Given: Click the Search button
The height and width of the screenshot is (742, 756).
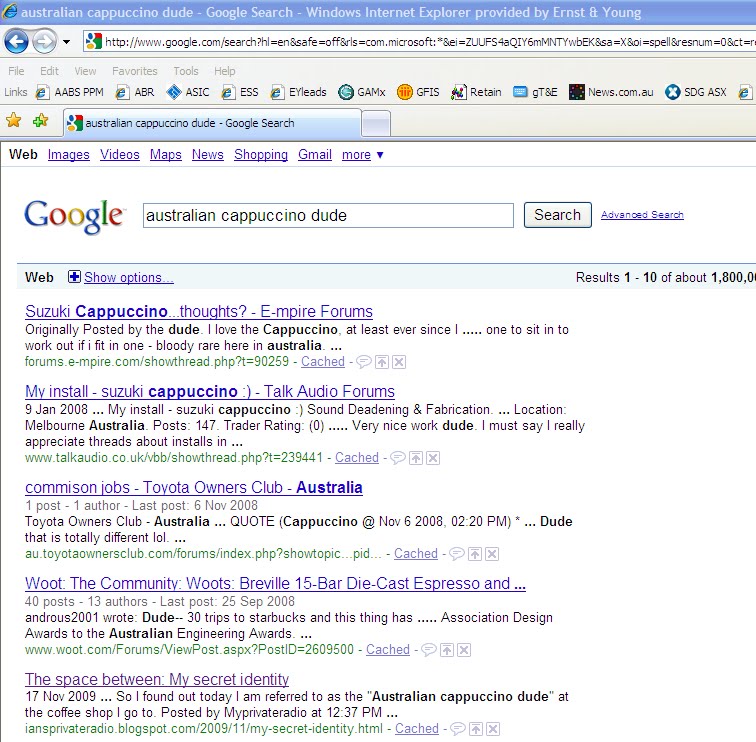Looking at the screenshot, I should pyautogui.click(x=557, y=215).
